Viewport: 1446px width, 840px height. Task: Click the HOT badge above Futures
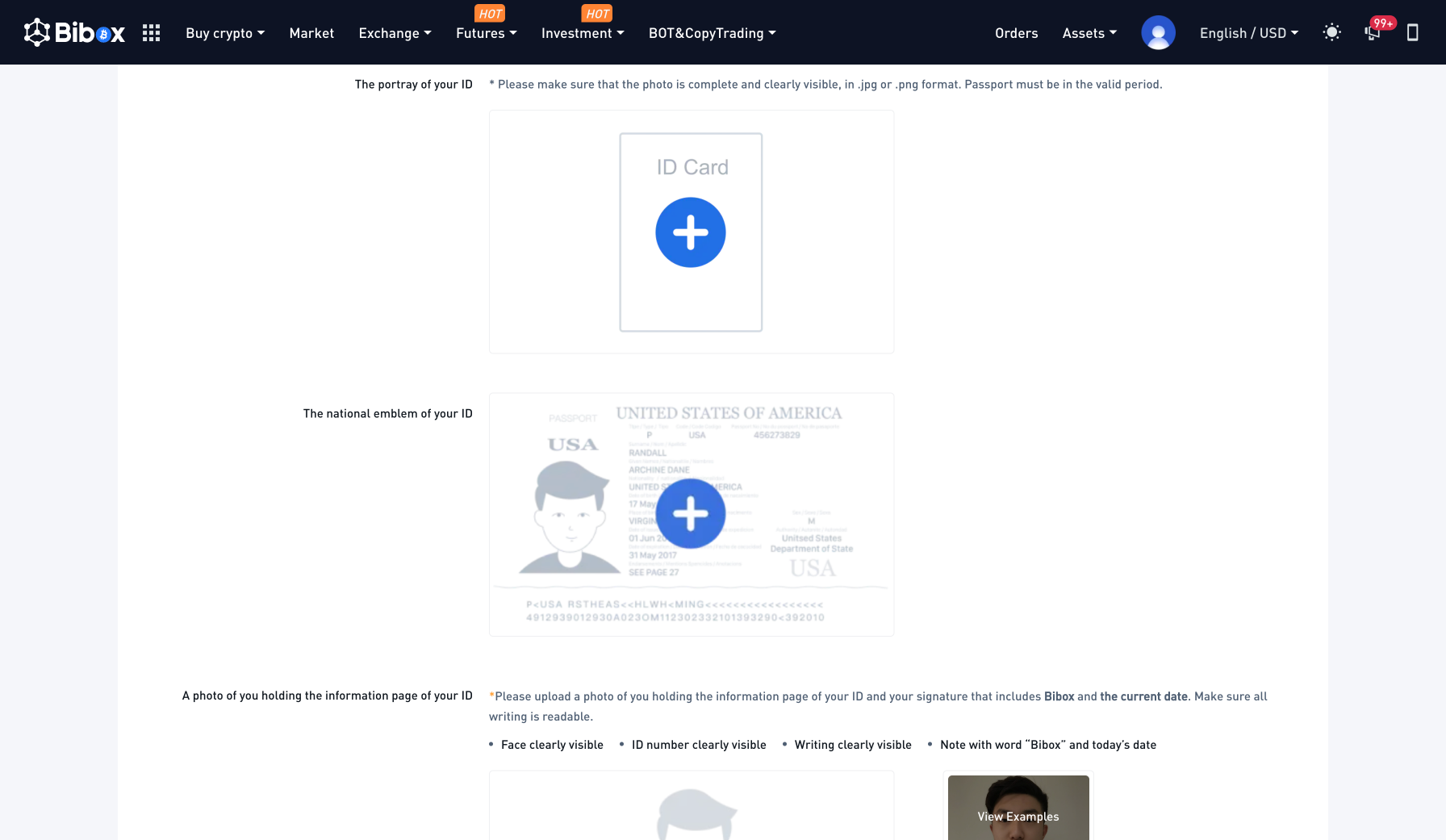coord(490,14)
